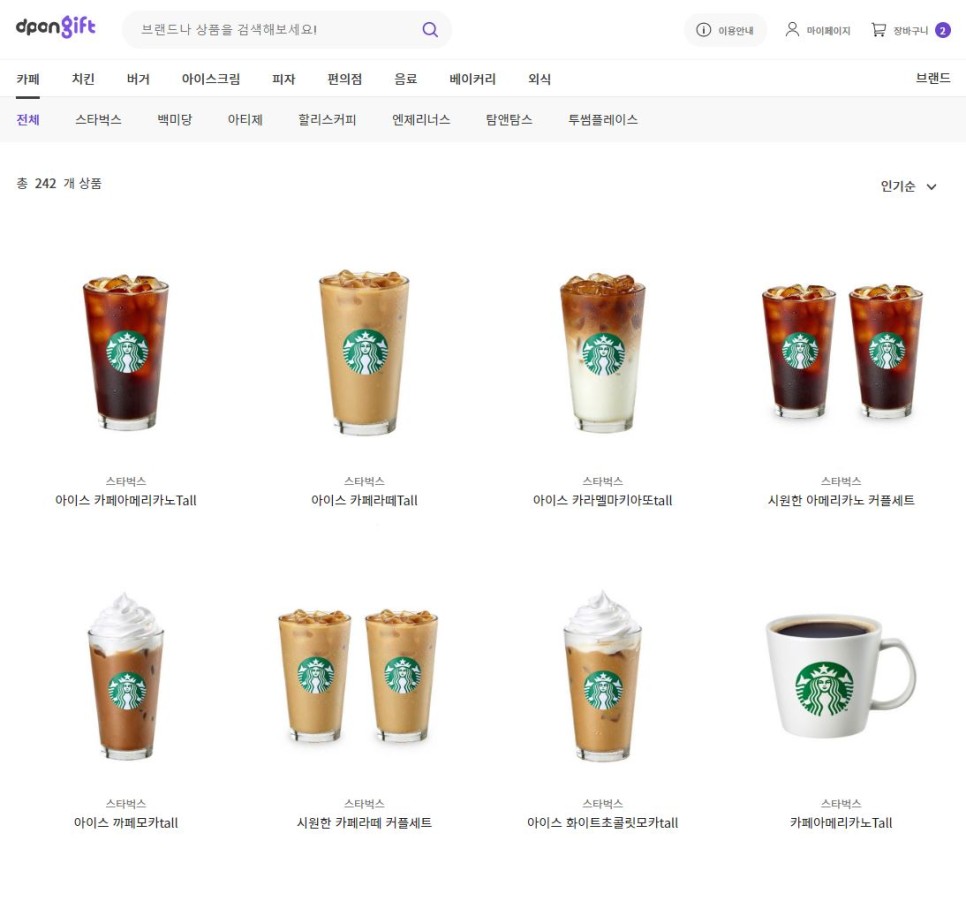This screenshot has height=924, width=966.
Task: Select the 편의점 category tab
Action: [344, 79]
